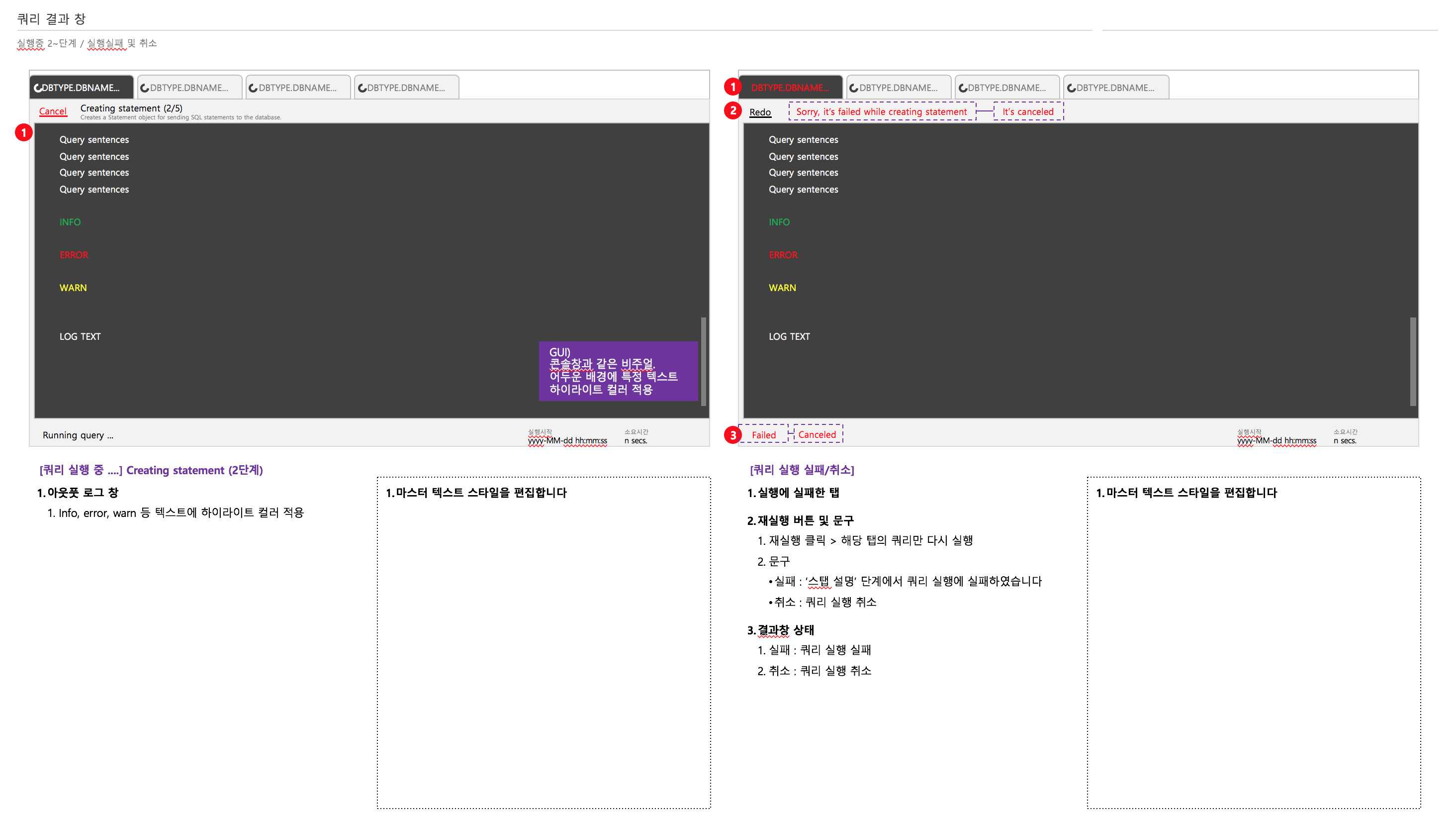Click the 'Running query ...' status text

(78, 435)
